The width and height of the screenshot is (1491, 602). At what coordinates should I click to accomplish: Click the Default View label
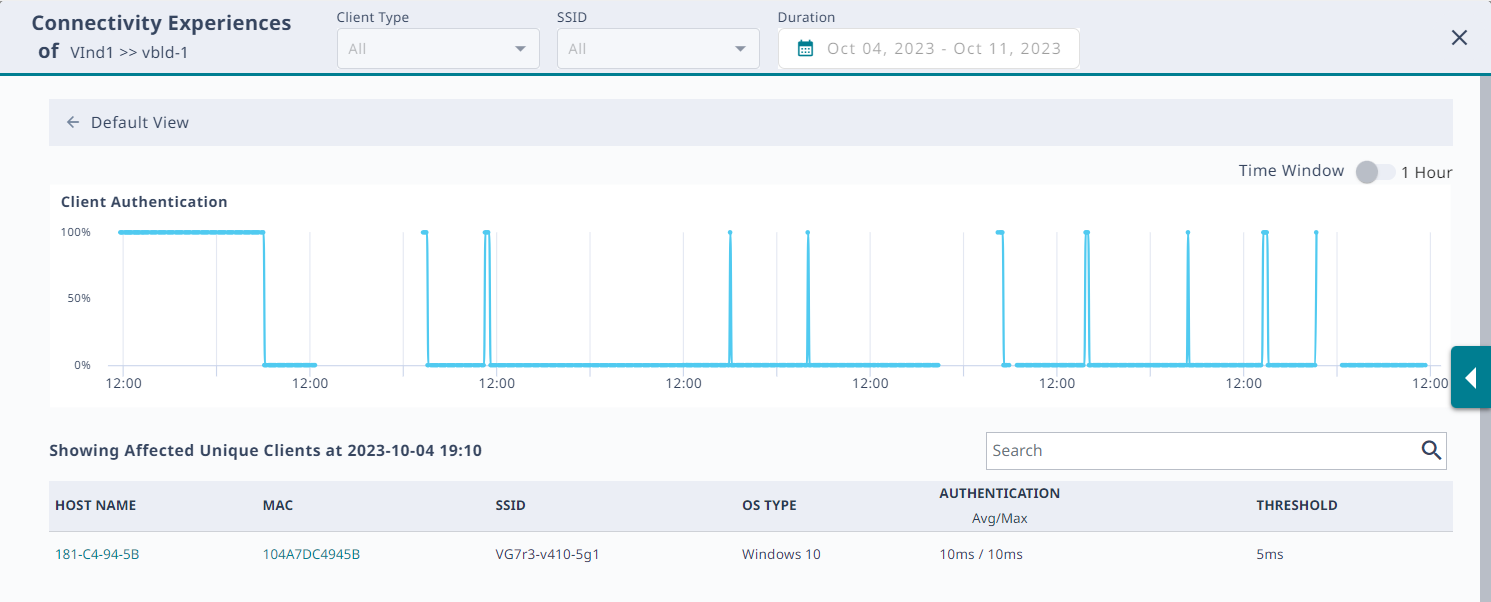[x=140, y=123]
